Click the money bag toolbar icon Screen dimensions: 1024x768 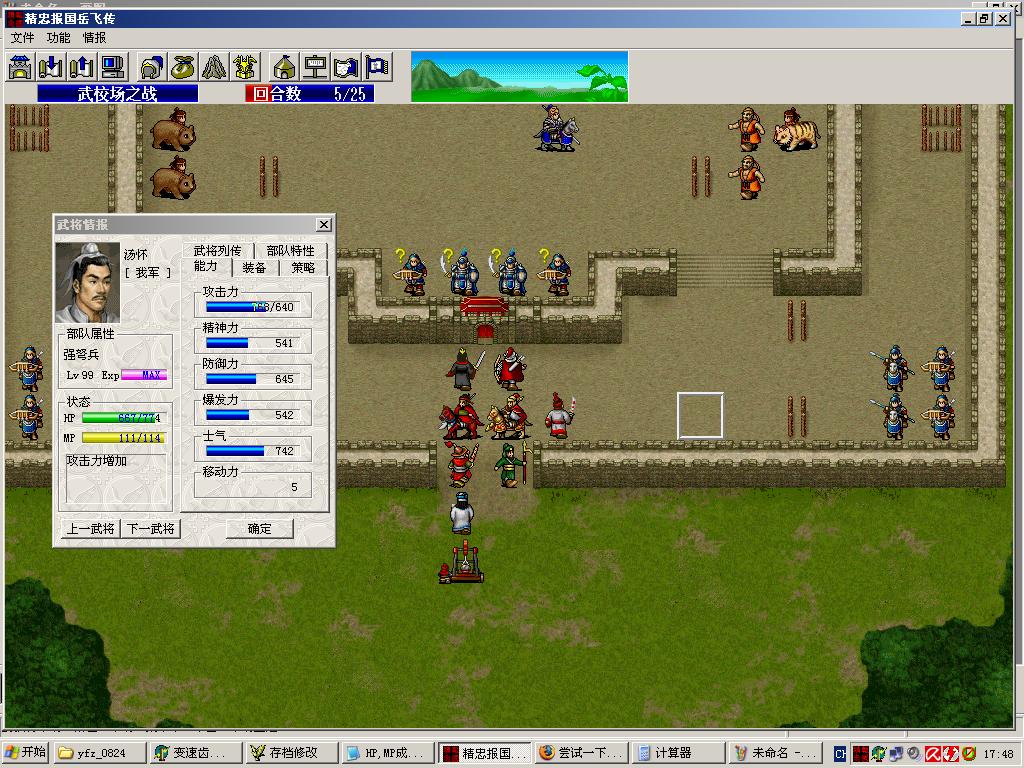point(183,67)
